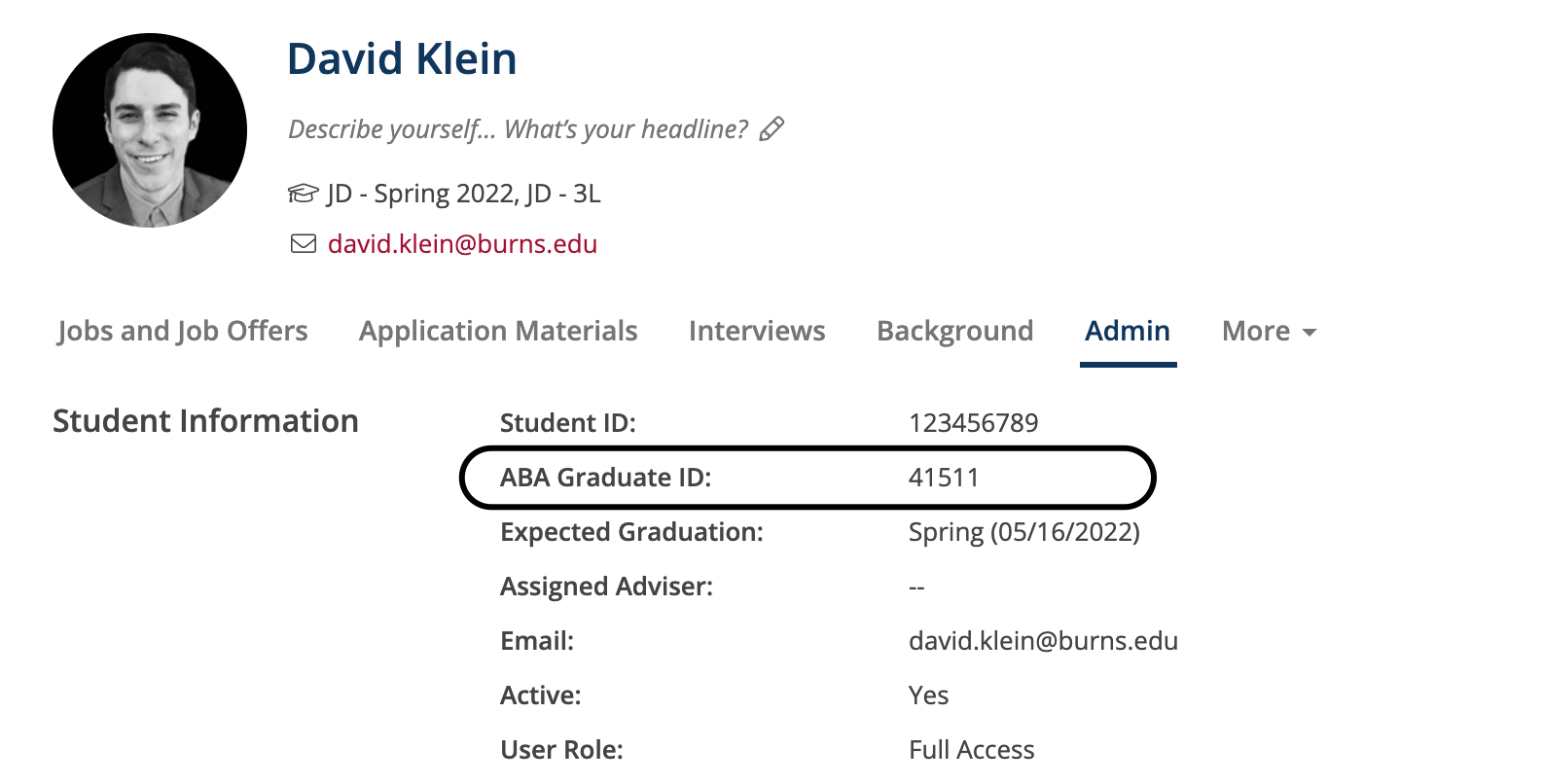1543x784 pixels.
Task: Expand the More dropdown menu
Action: tap(1269, 332)
